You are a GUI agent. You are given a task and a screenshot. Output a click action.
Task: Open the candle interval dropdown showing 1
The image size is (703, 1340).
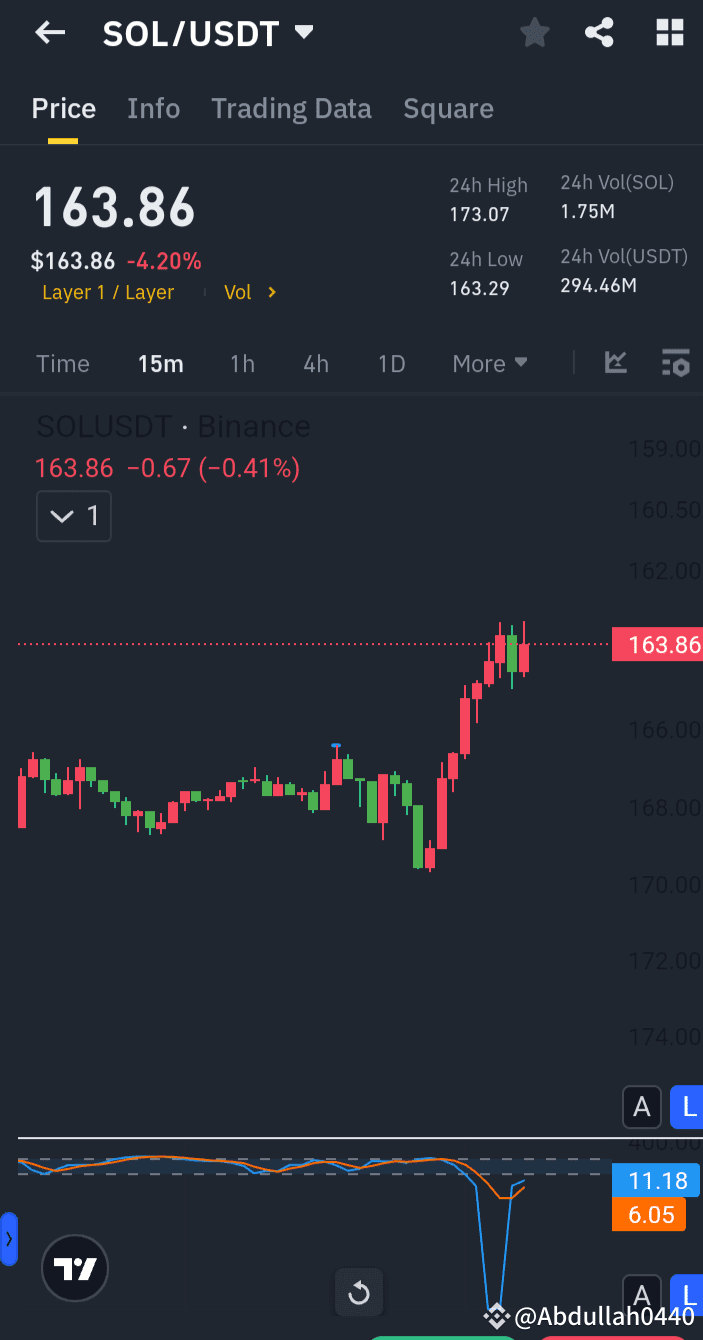(73, 516)
